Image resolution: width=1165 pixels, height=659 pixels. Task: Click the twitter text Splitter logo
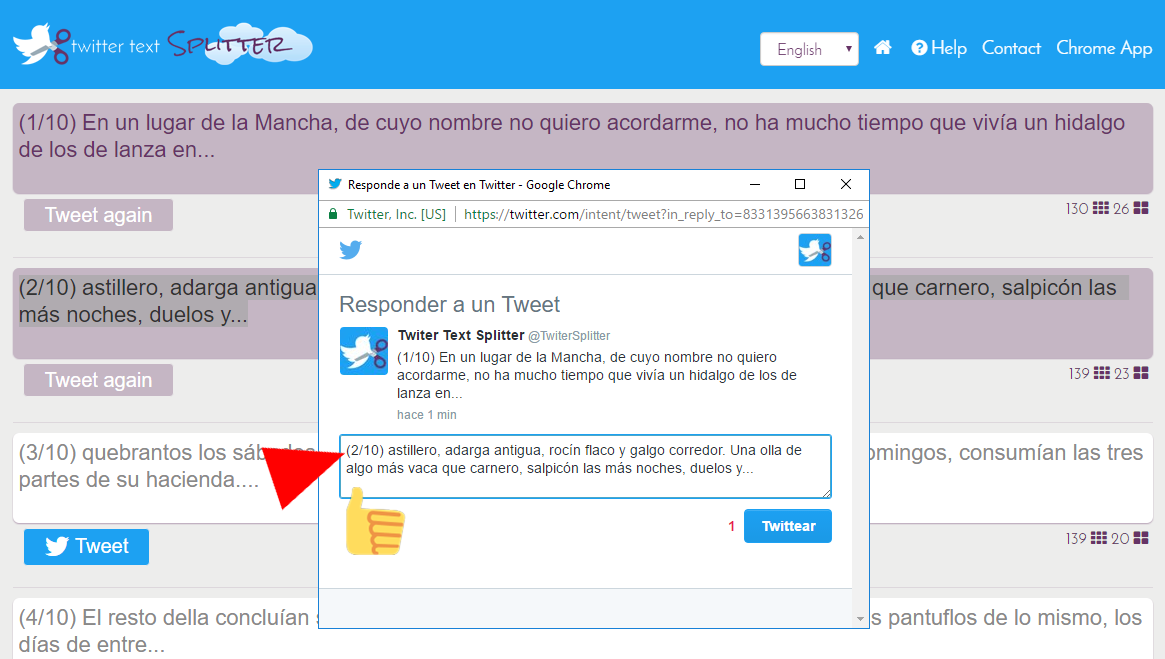[x=163, y=45]
